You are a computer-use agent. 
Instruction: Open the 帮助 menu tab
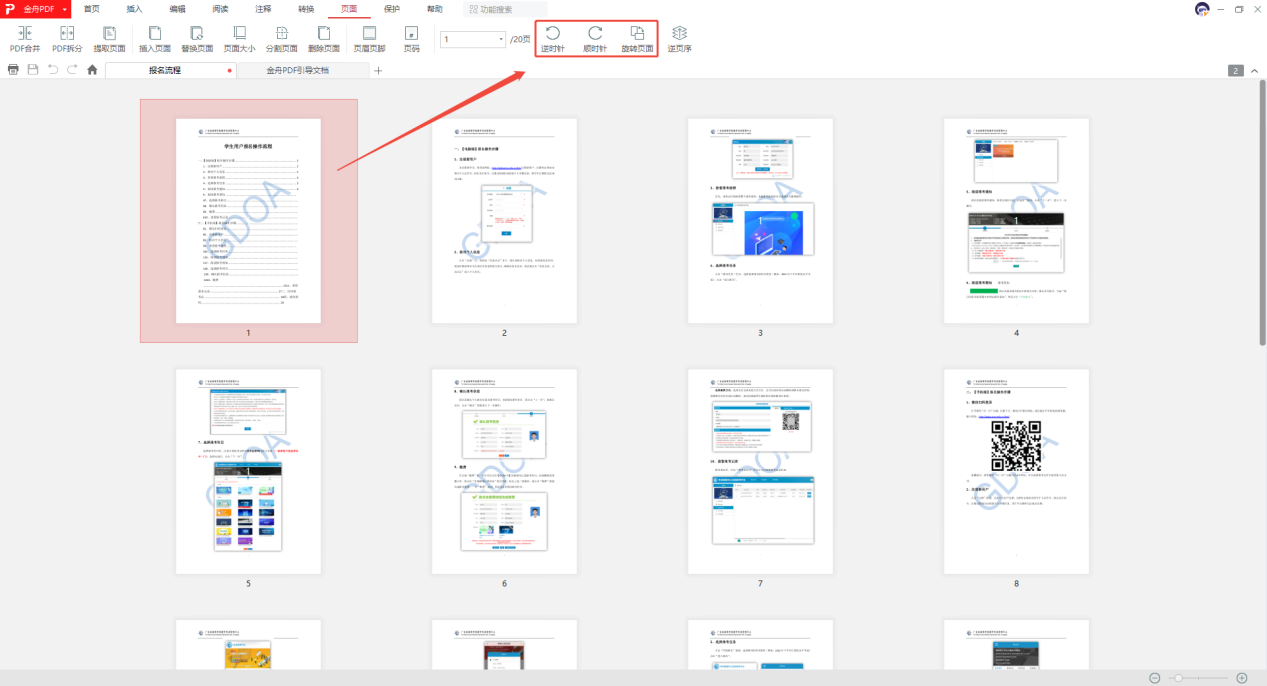pos(435,8)
